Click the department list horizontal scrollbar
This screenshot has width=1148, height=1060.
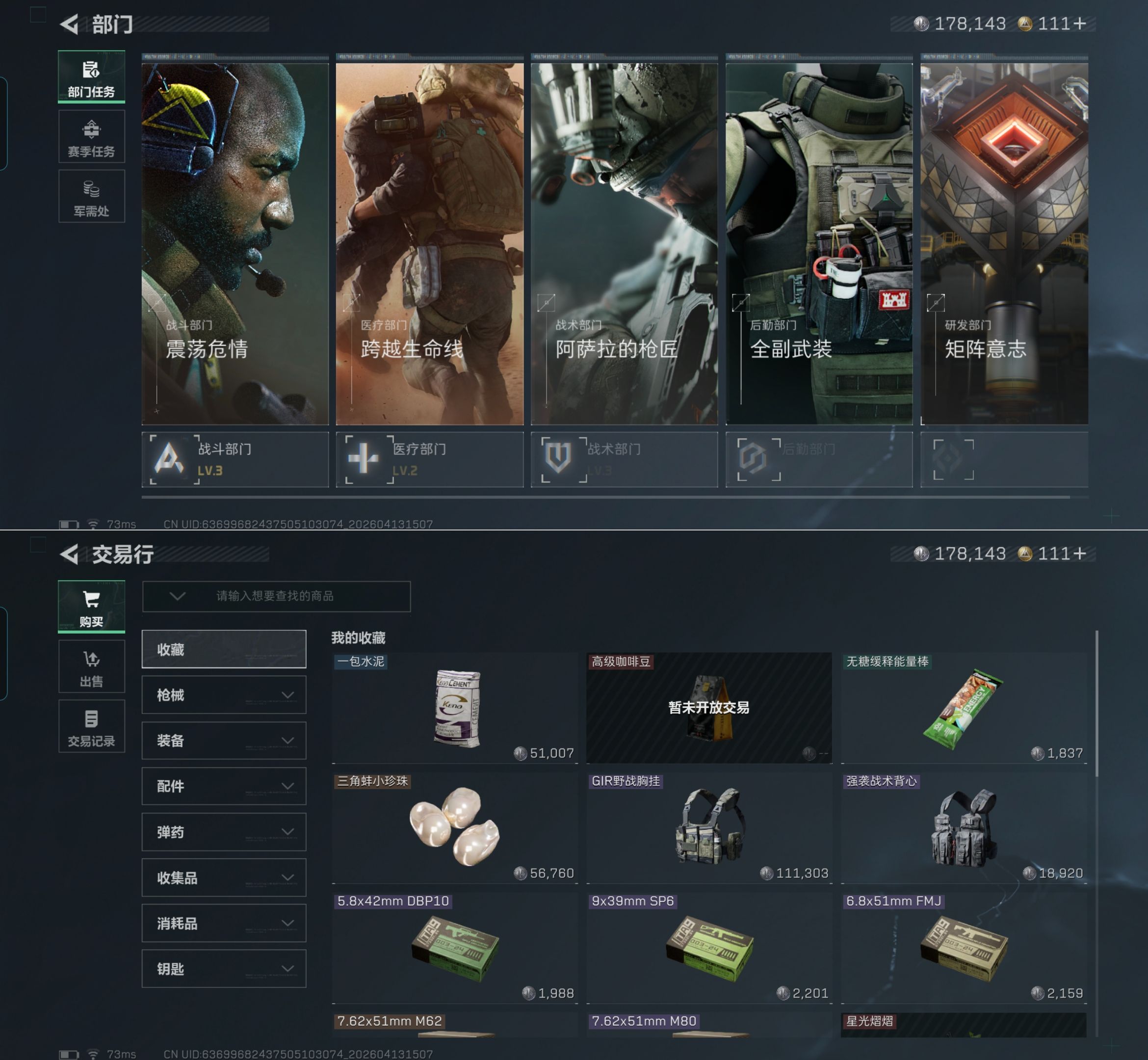(605, 497)
